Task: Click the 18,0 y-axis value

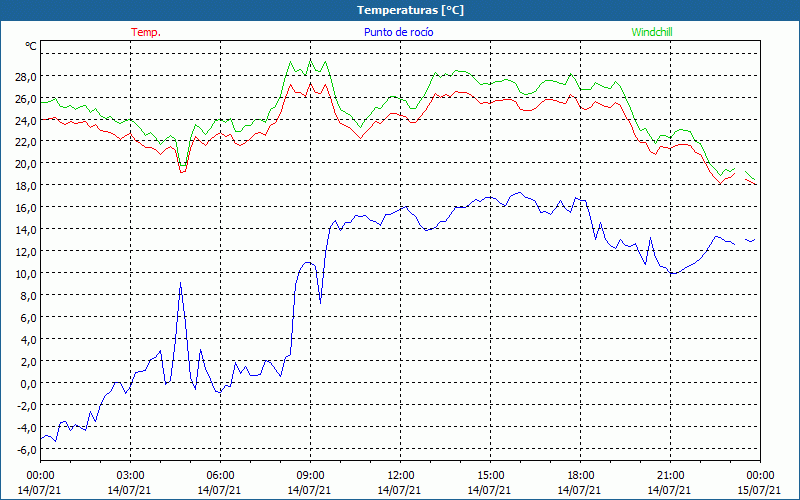Action: coord(26,186)
